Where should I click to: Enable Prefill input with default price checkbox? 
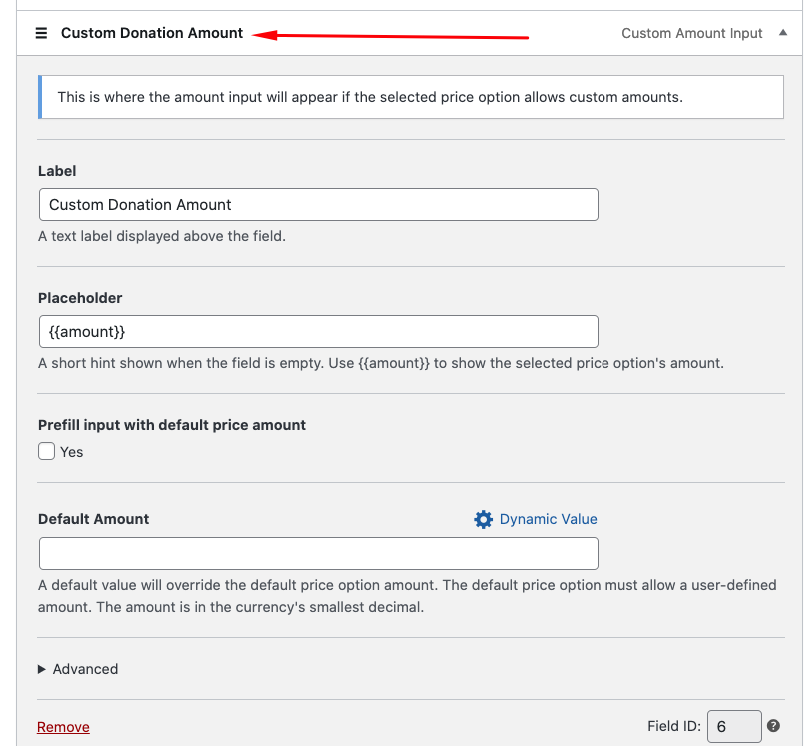pyautogui.click(x=47, y=451)
